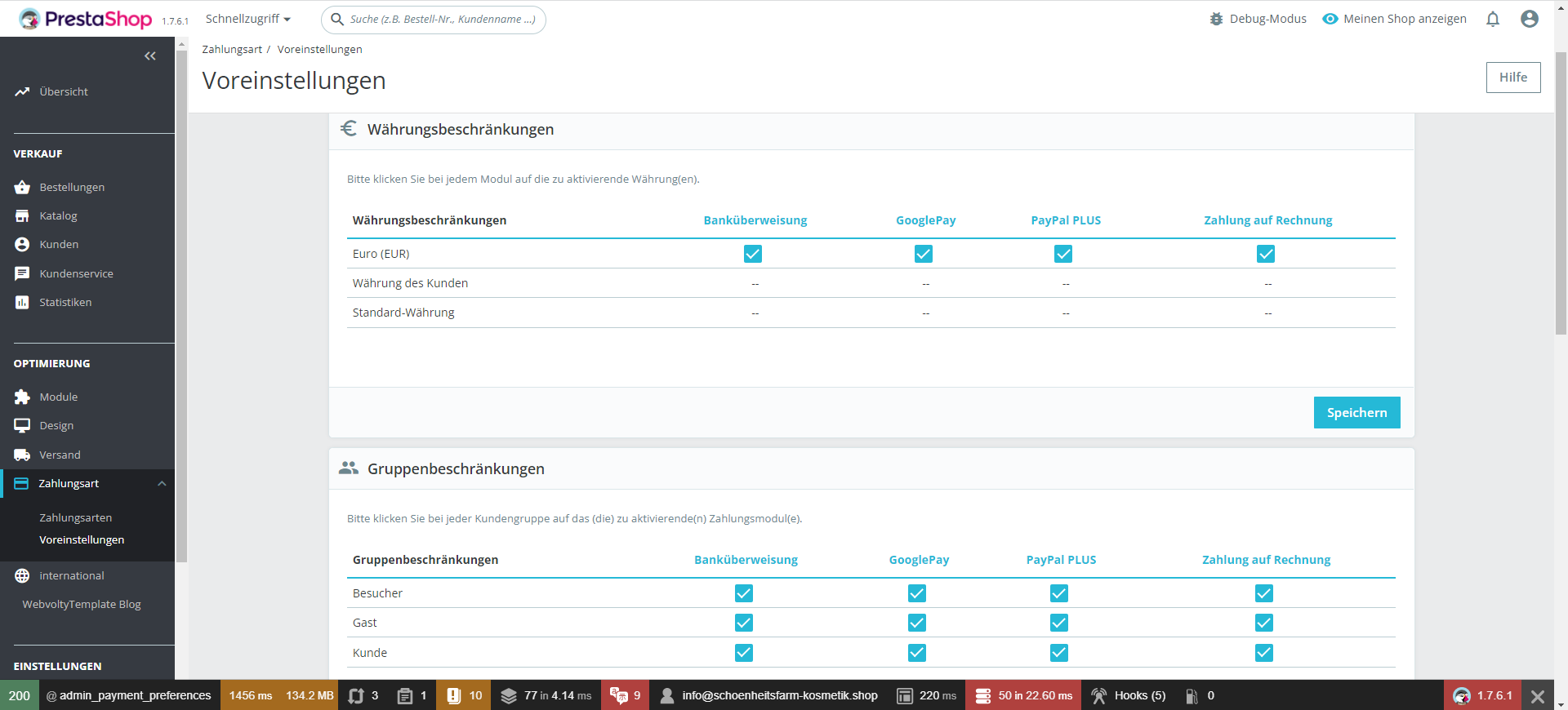Open Hooks (5) in debug toolbar
Screen dimensions: 1568x710
click(1128, 695)
